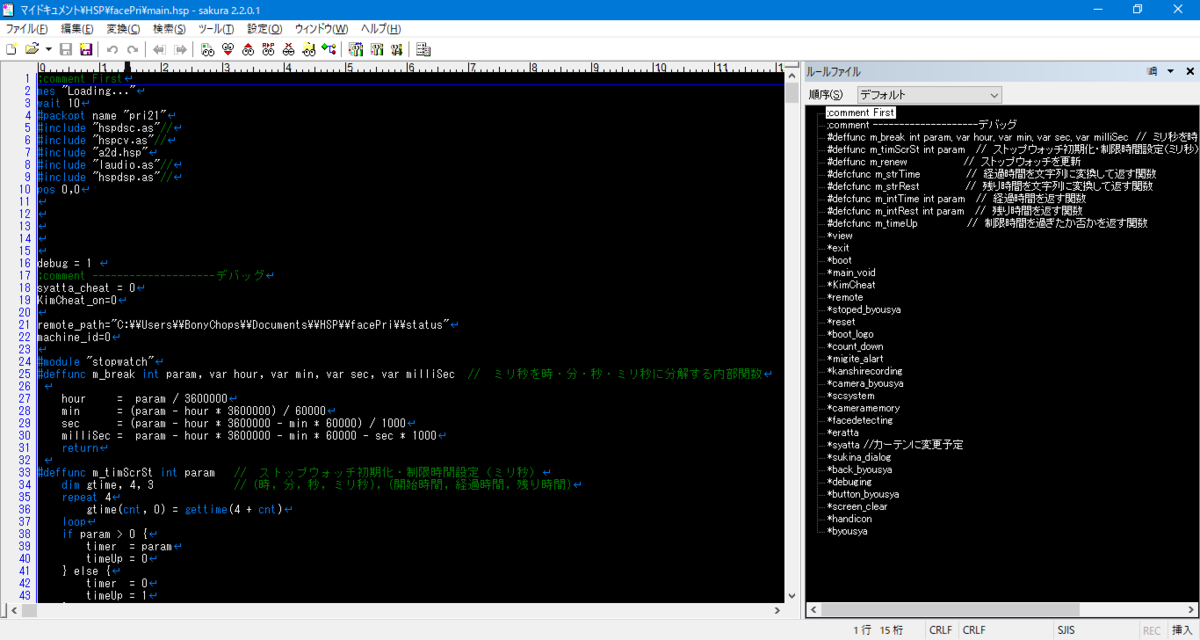1200x640 pixels.
Task: Click the REC macro status indicator
Action: pos(1152,631)
